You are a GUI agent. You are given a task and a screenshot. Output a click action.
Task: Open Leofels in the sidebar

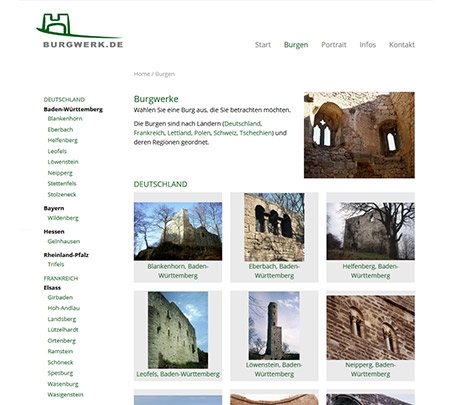57,151
